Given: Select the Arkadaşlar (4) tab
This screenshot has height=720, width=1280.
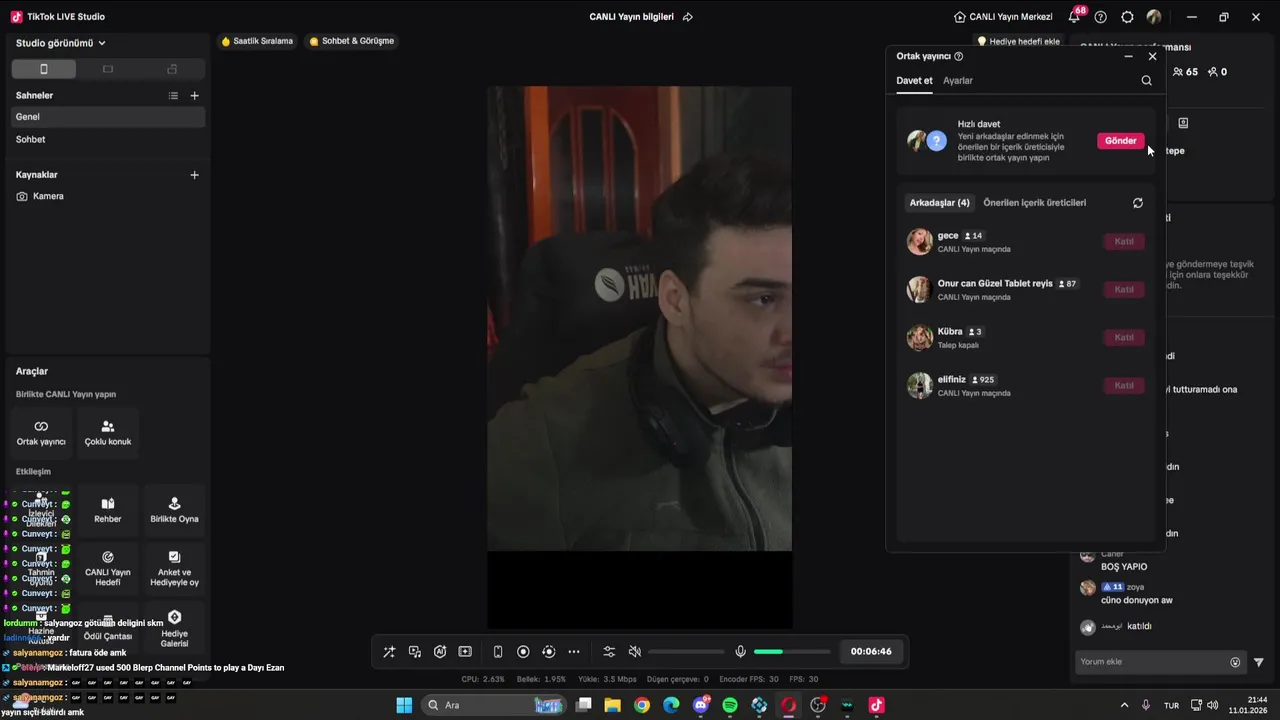Looking at the screenshot, I should click(x=939, y=203).
